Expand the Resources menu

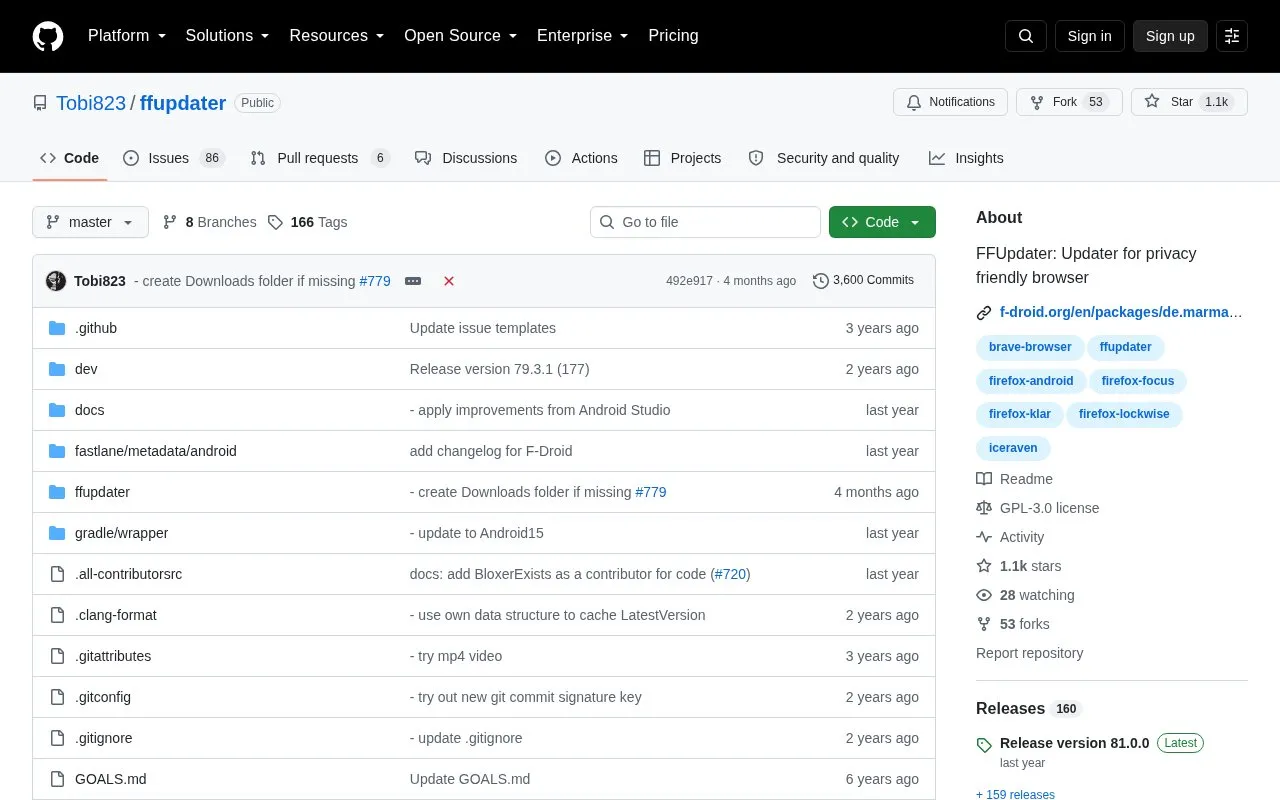click(337, 36)
